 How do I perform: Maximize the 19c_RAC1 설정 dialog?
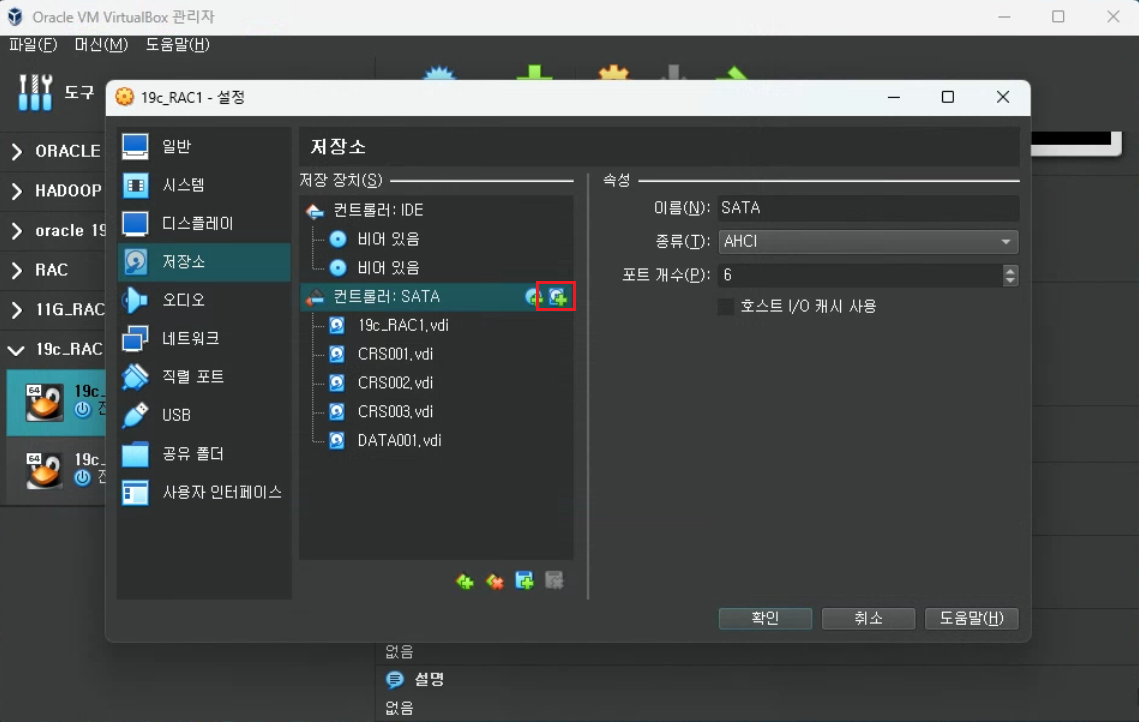pyautogui.click(x=948, y=97)
